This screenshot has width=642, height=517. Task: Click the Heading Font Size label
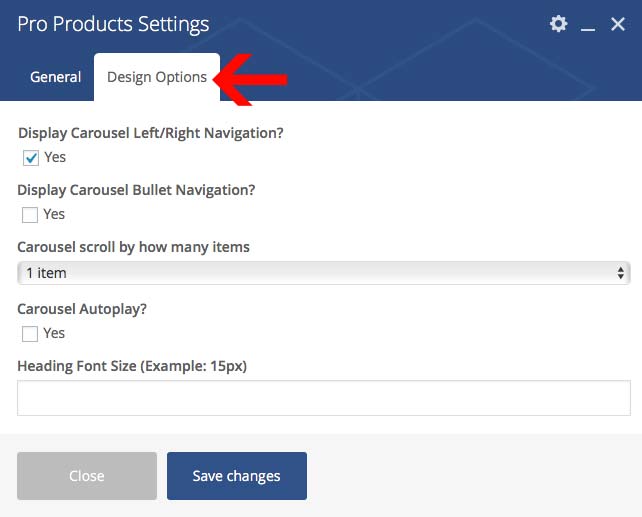[x=132, y=366]
